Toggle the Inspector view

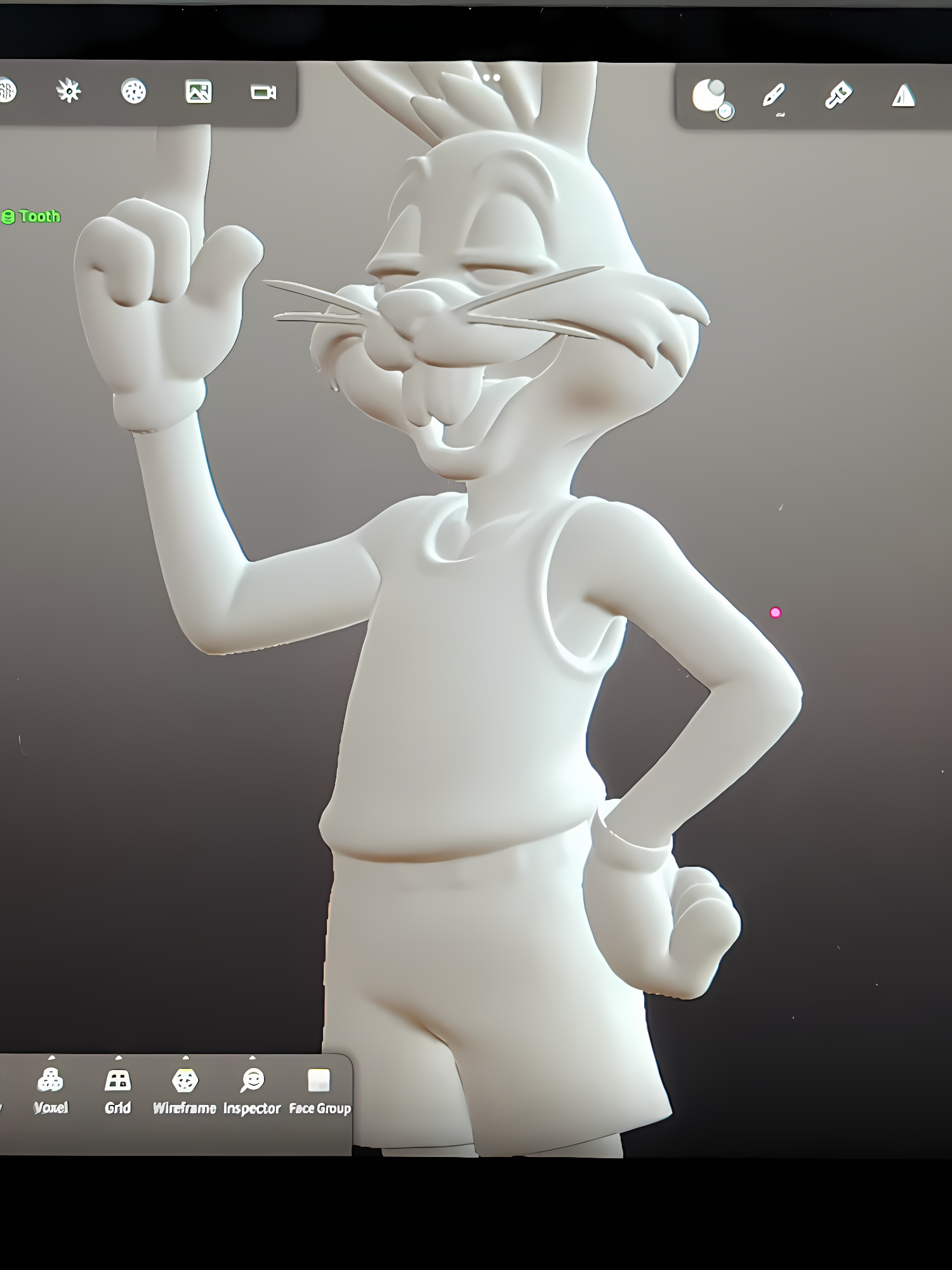pos(252,1091)
